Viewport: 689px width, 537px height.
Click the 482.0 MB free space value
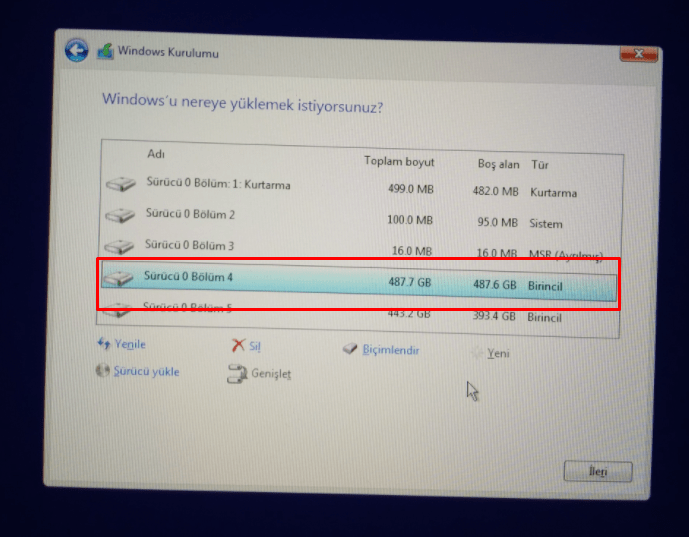(495, 192)
